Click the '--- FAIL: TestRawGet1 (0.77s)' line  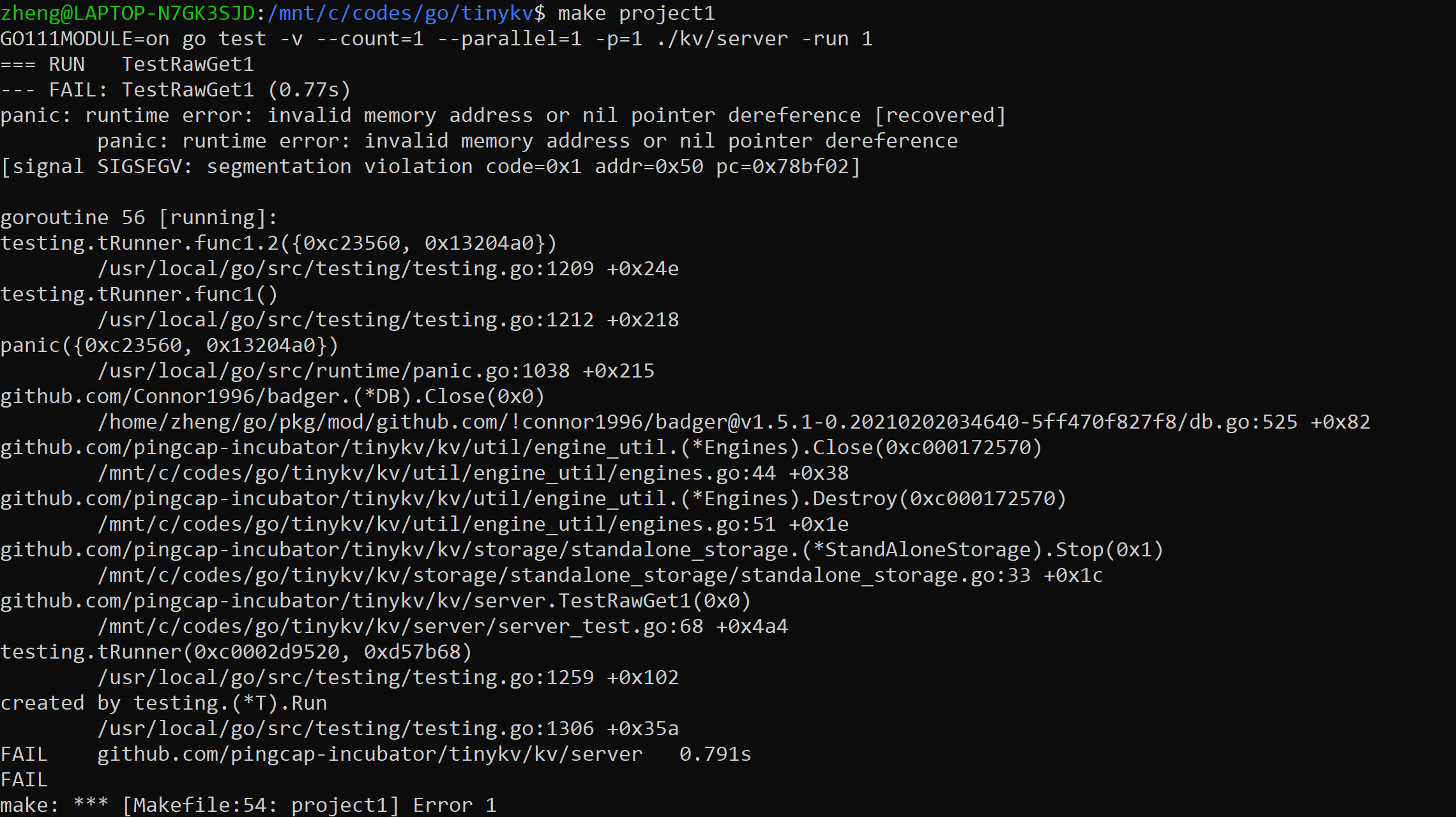click(176, 90)
